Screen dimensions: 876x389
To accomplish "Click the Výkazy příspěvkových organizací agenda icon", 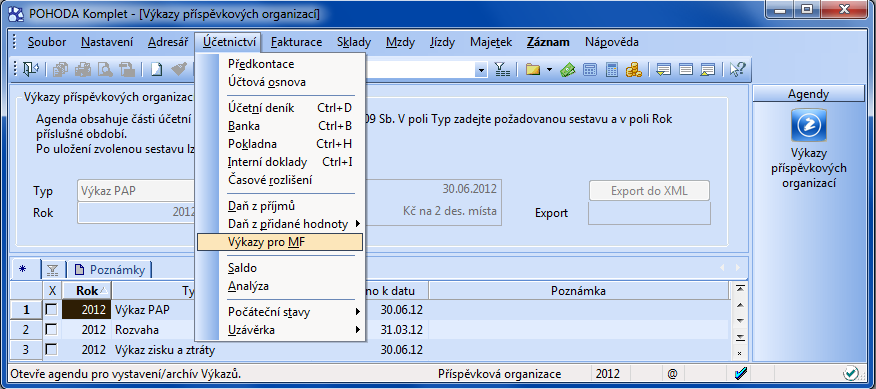I will (x=808, y=125).
